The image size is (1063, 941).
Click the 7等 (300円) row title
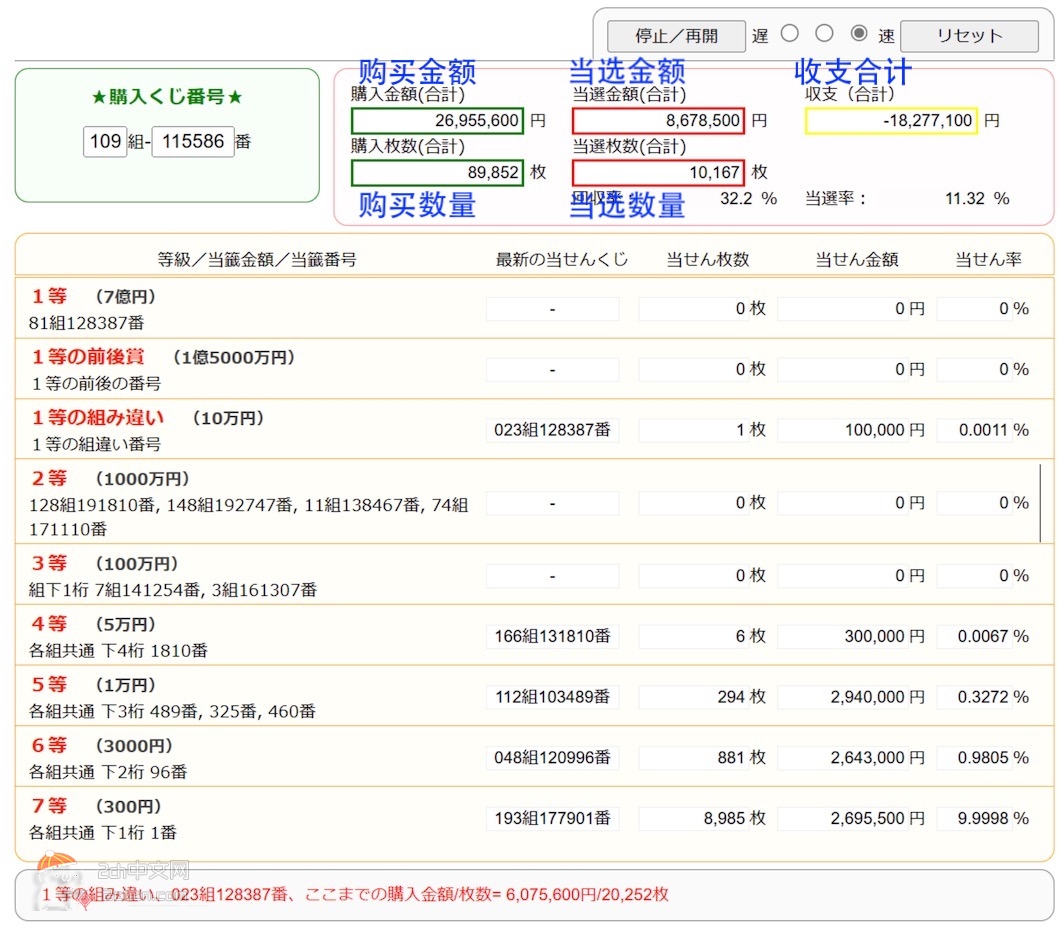coord(96,806)
